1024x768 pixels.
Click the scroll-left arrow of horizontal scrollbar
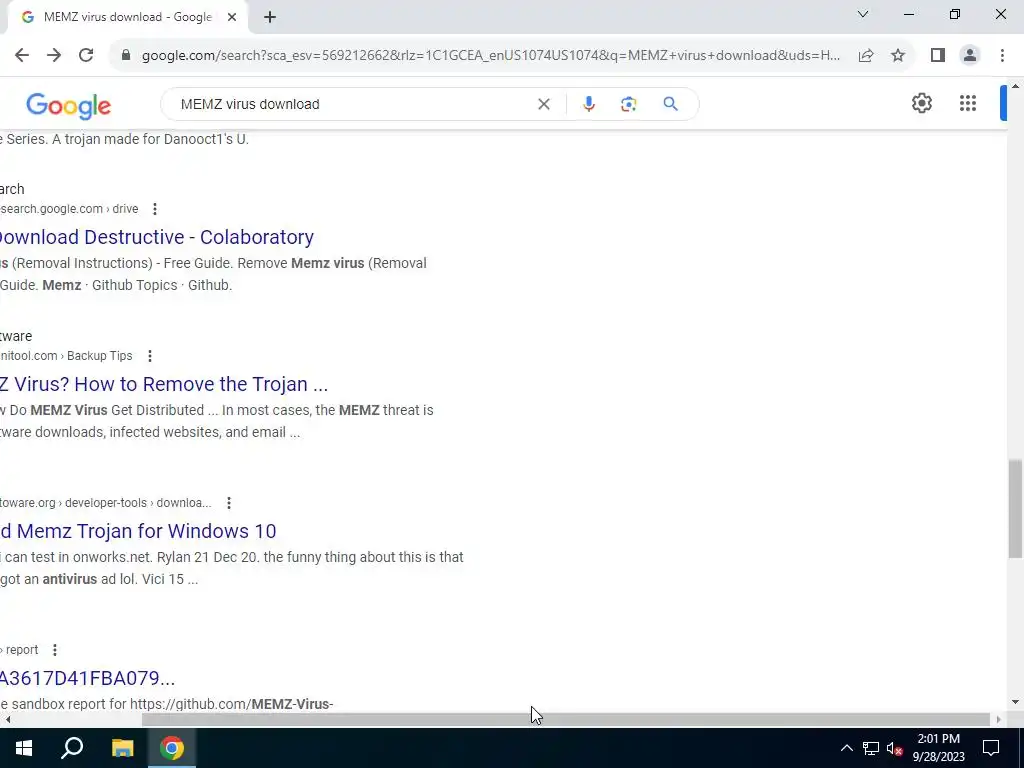coord(8,720)
